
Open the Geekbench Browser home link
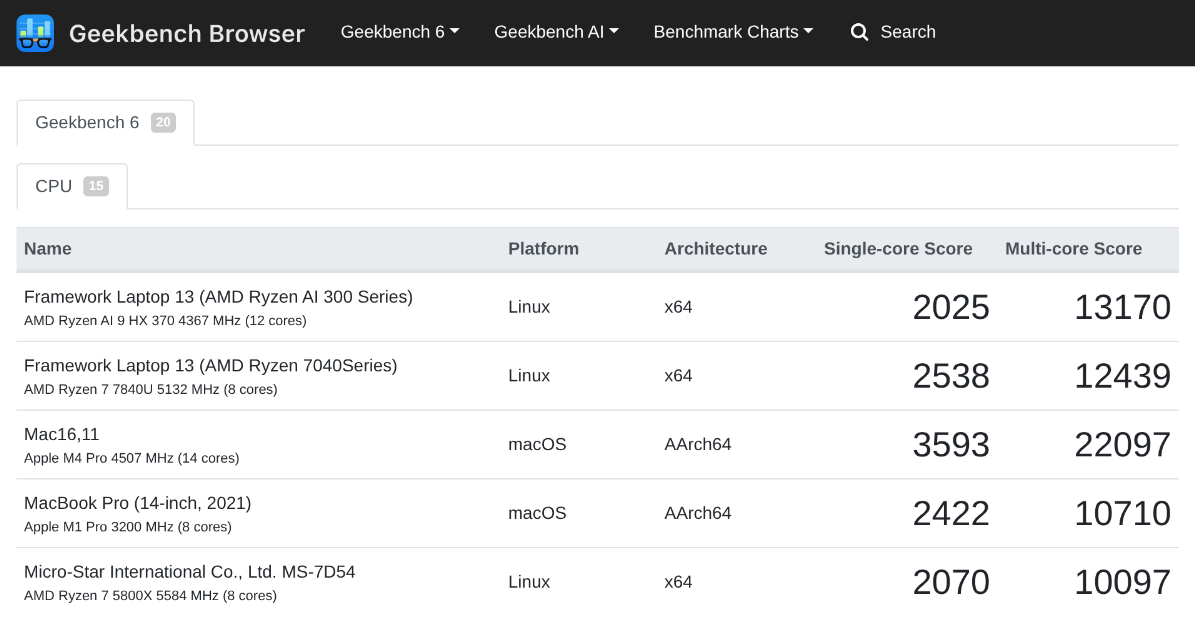[x=187, y=34]
